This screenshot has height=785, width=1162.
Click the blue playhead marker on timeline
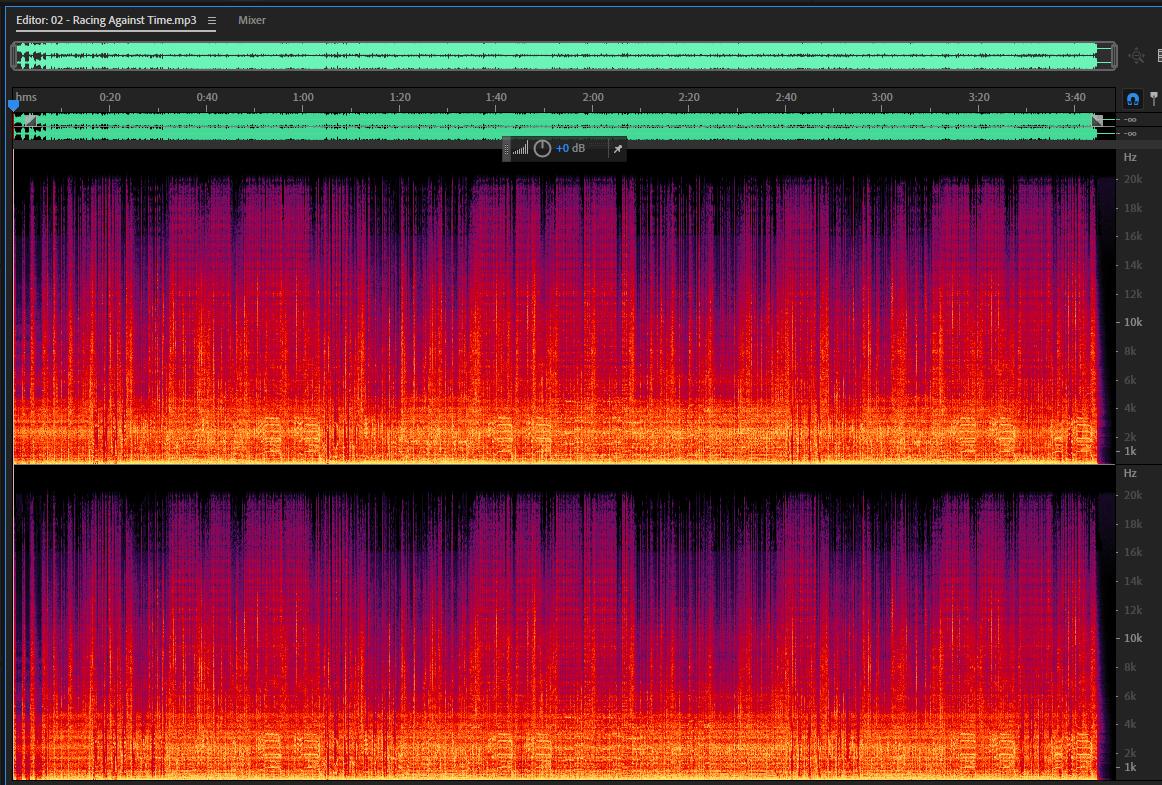[13, 105]
